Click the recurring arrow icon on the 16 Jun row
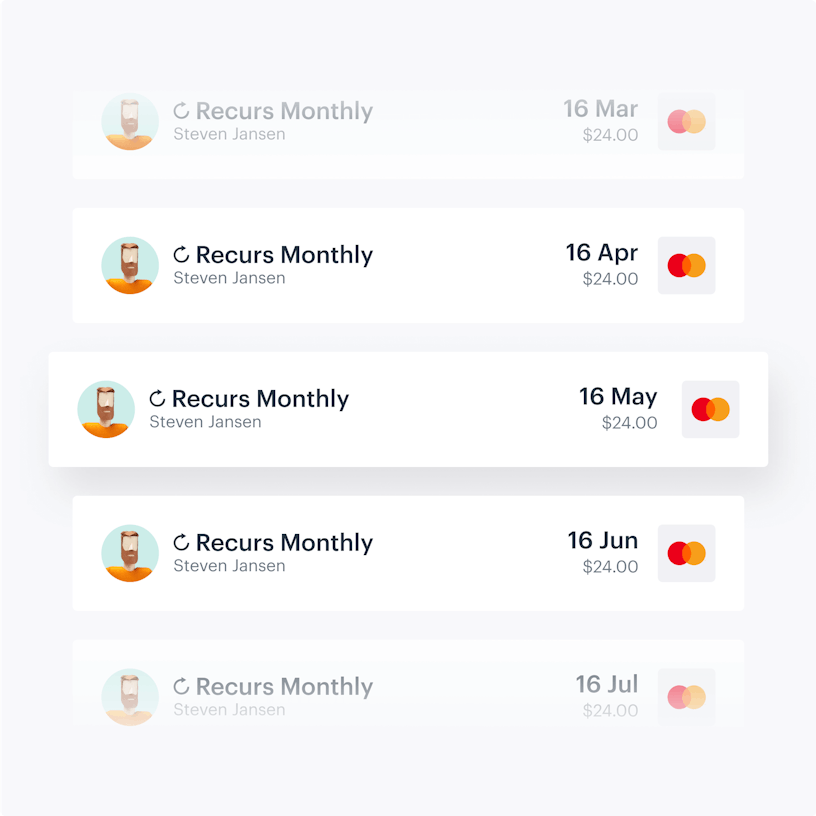 (180, 542)
